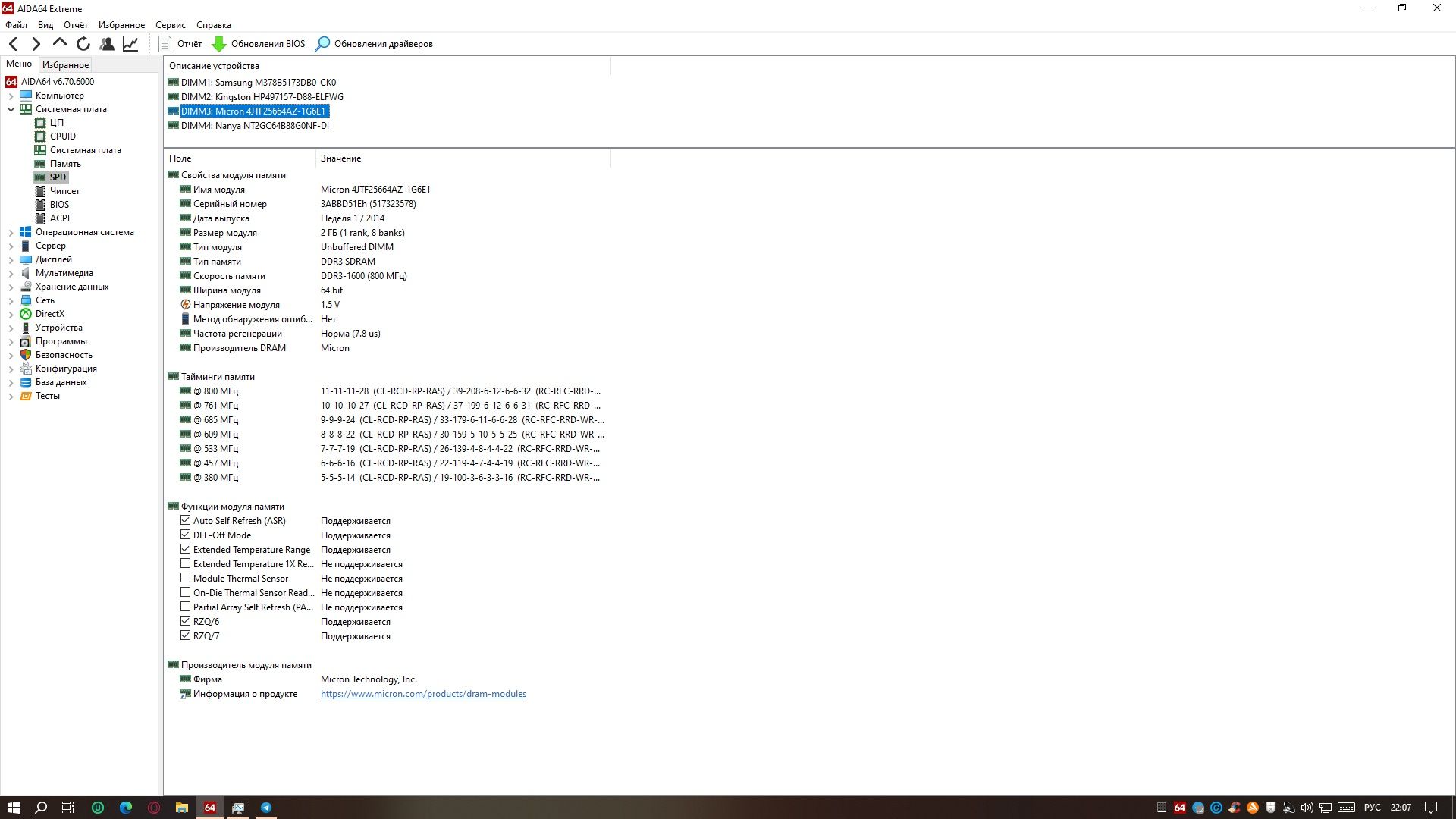Image resolution: width=1456 pixels, height=819 pixels.
Task: Toggle Extended Temperature Range checkbox
Action: [x=186, y=549]
